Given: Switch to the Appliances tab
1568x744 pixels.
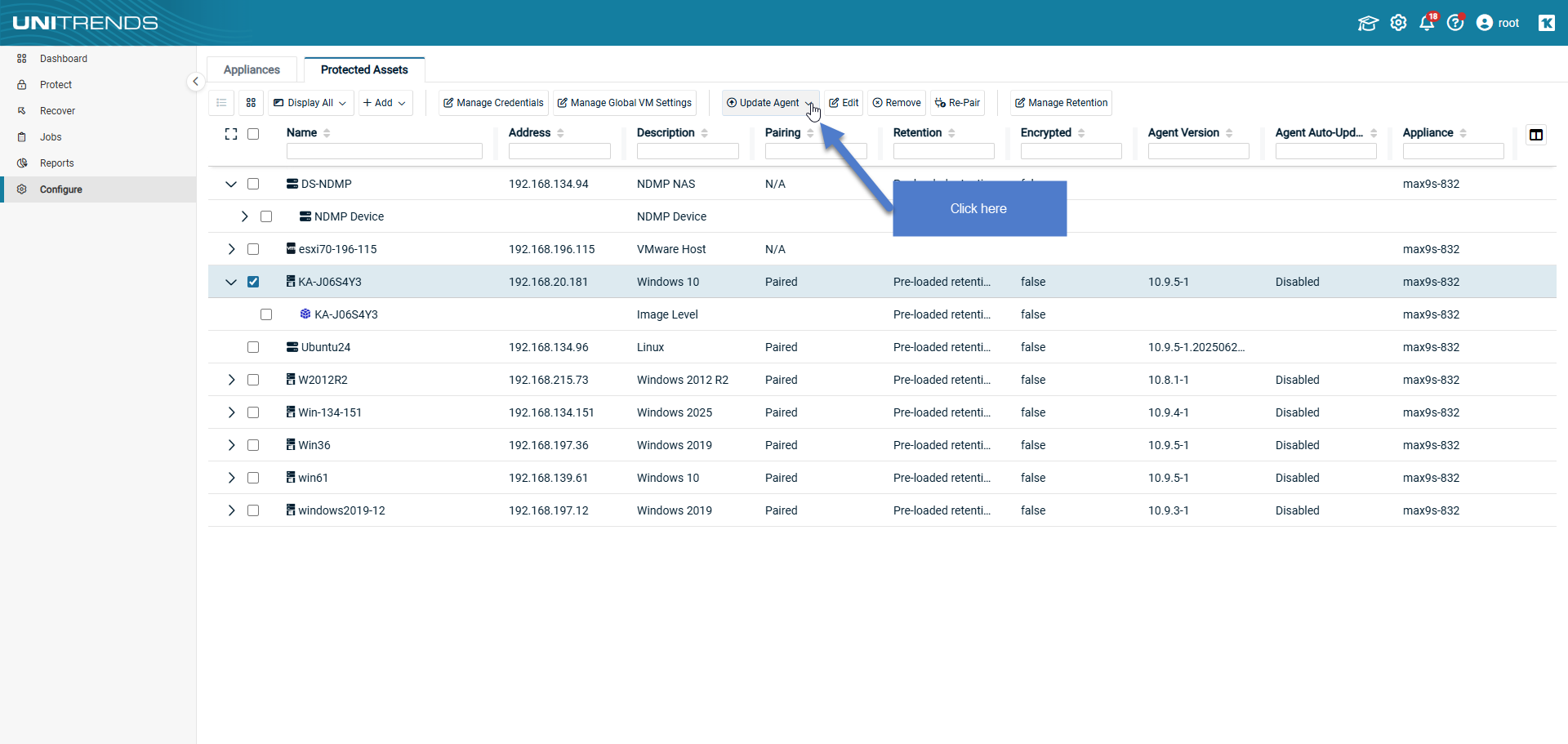Looking at the screenshot, I should [252, 69].
